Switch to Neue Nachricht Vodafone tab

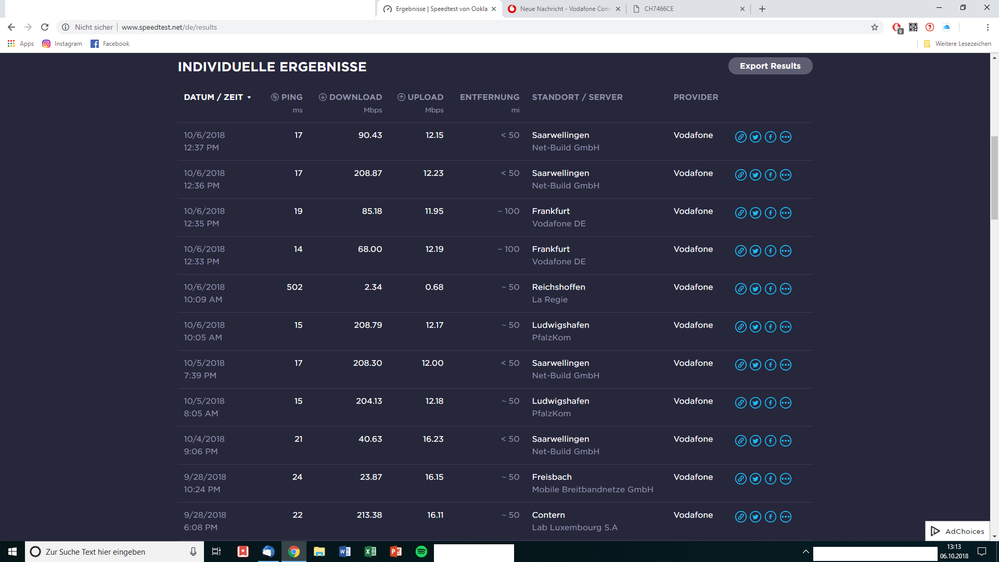[564, 9]
